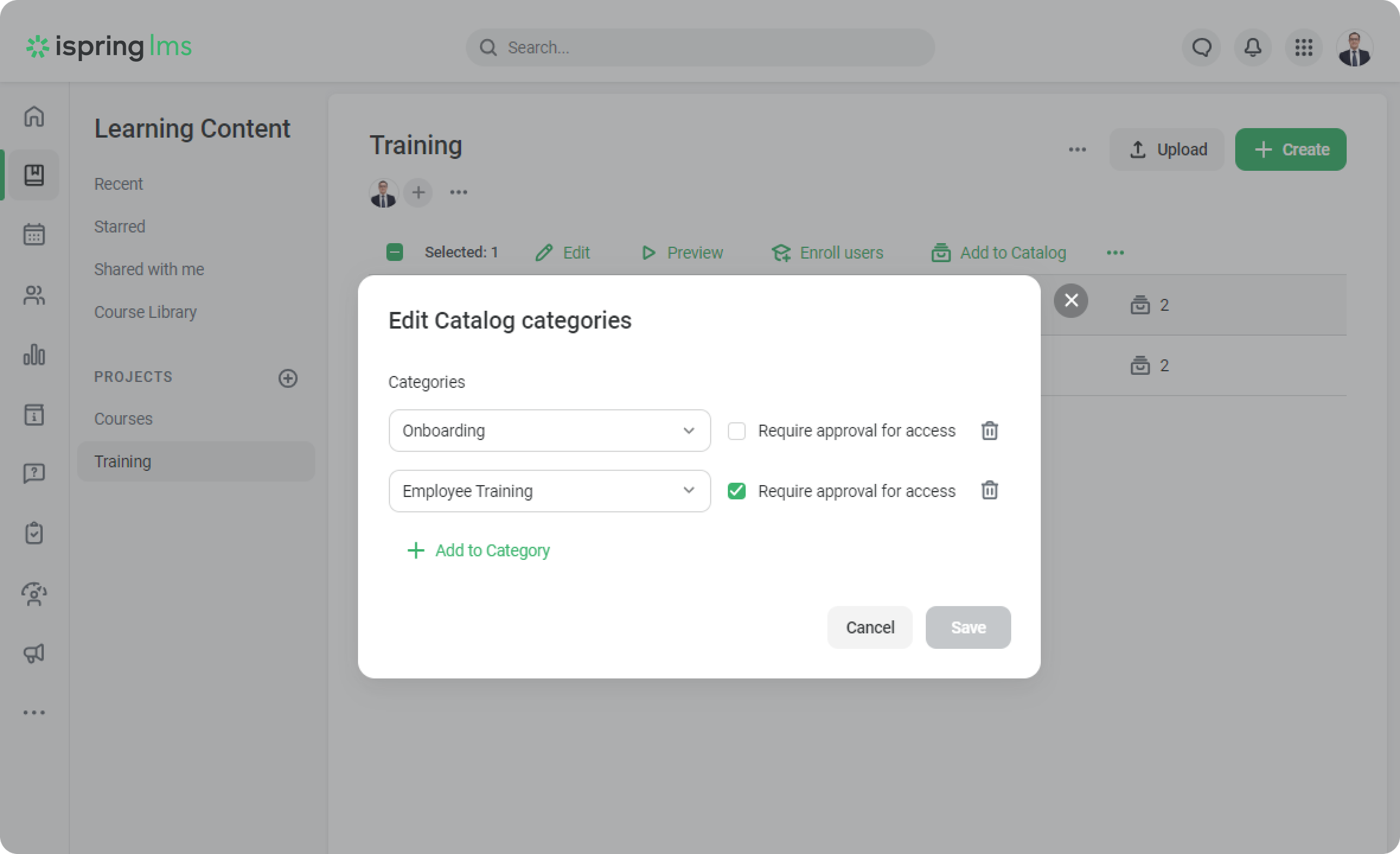Open the notifications bell
The image size is (1400, 854).
(x=1252, y=47)
